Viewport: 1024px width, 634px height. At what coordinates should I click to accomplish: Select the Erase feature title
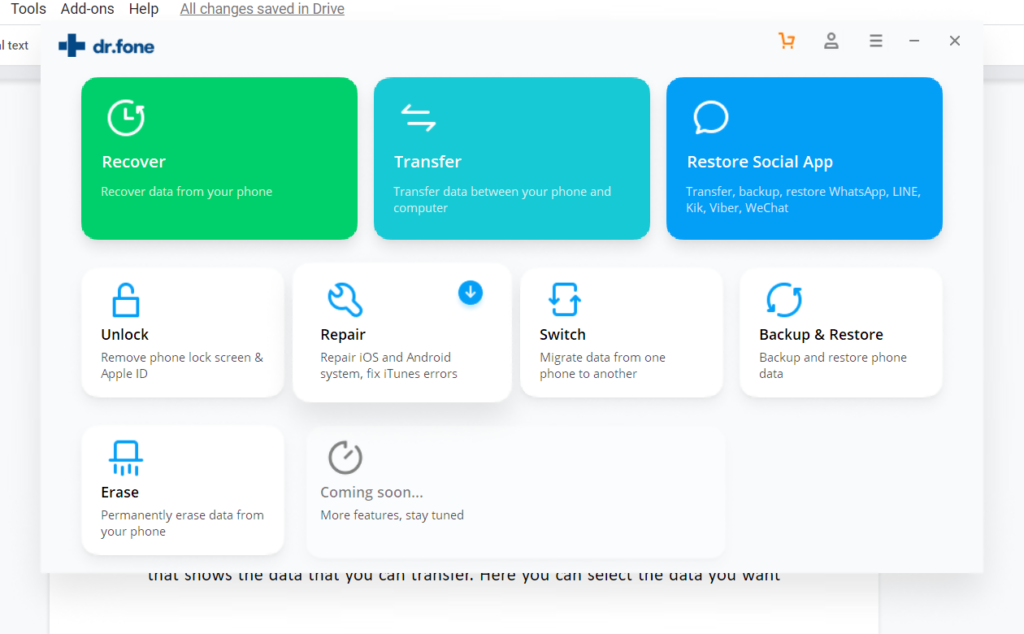120,492
